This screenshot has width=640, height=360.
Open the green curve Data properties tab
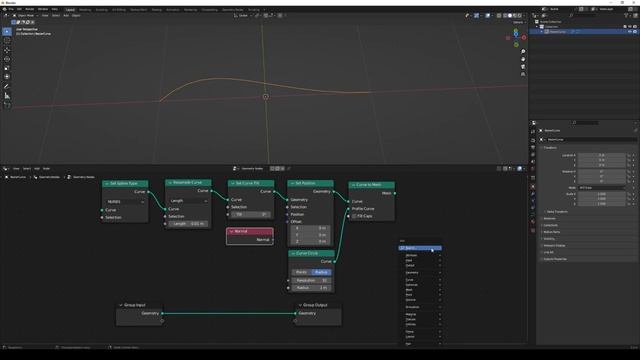click(x=533, y=215)
